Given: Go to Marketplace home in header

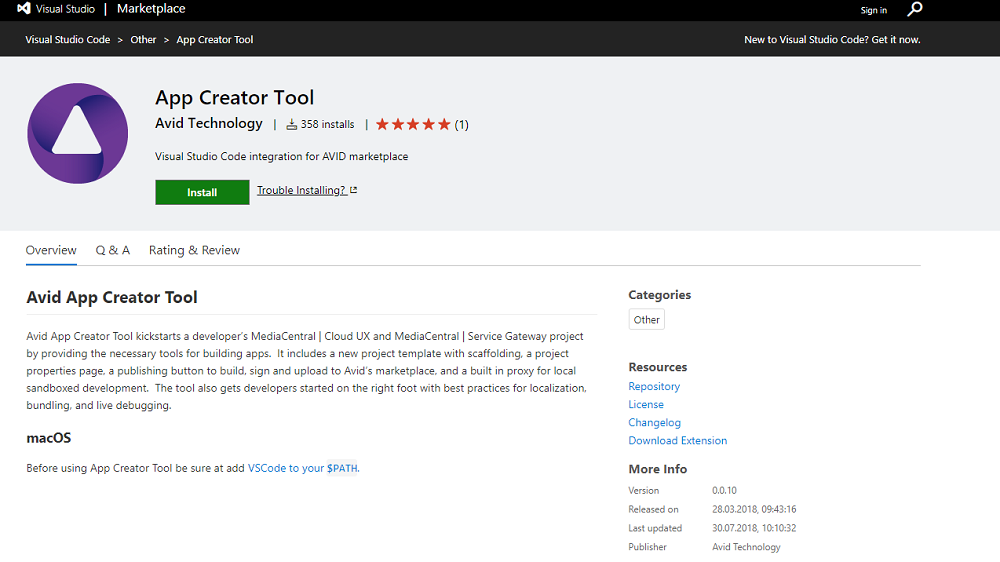Looking at the screenshot, I should pos(150,9).
